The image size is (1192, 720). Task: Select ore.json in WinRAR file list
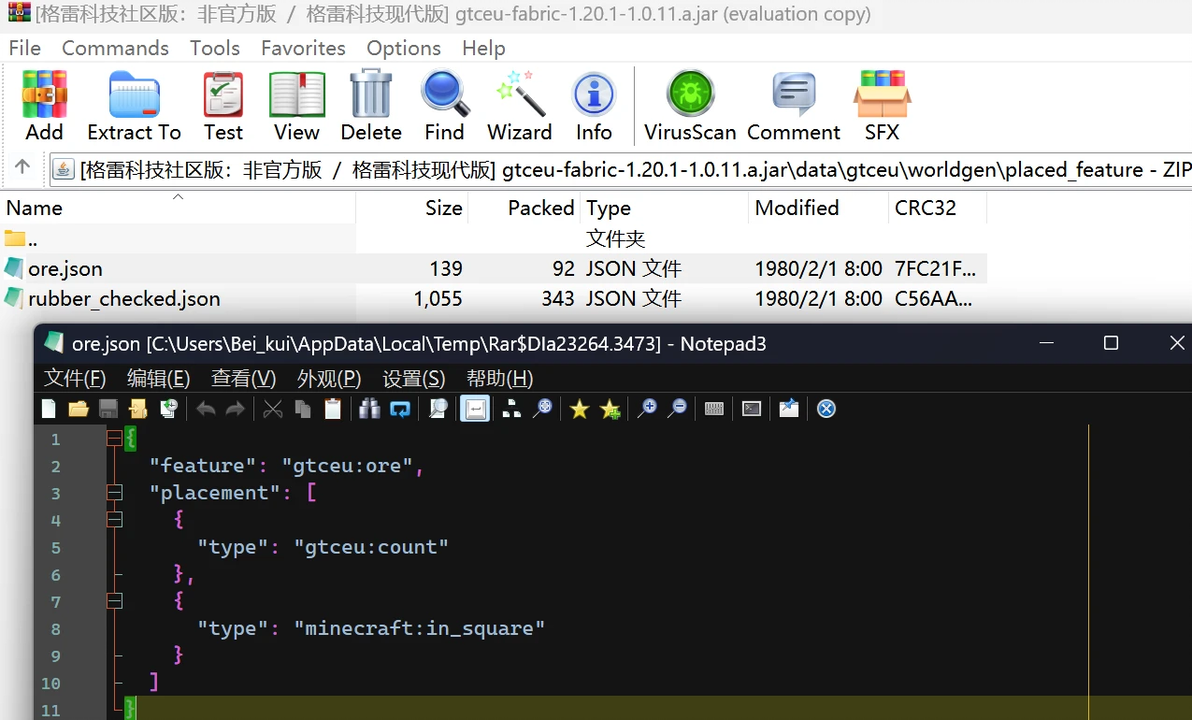coord(493,268)
